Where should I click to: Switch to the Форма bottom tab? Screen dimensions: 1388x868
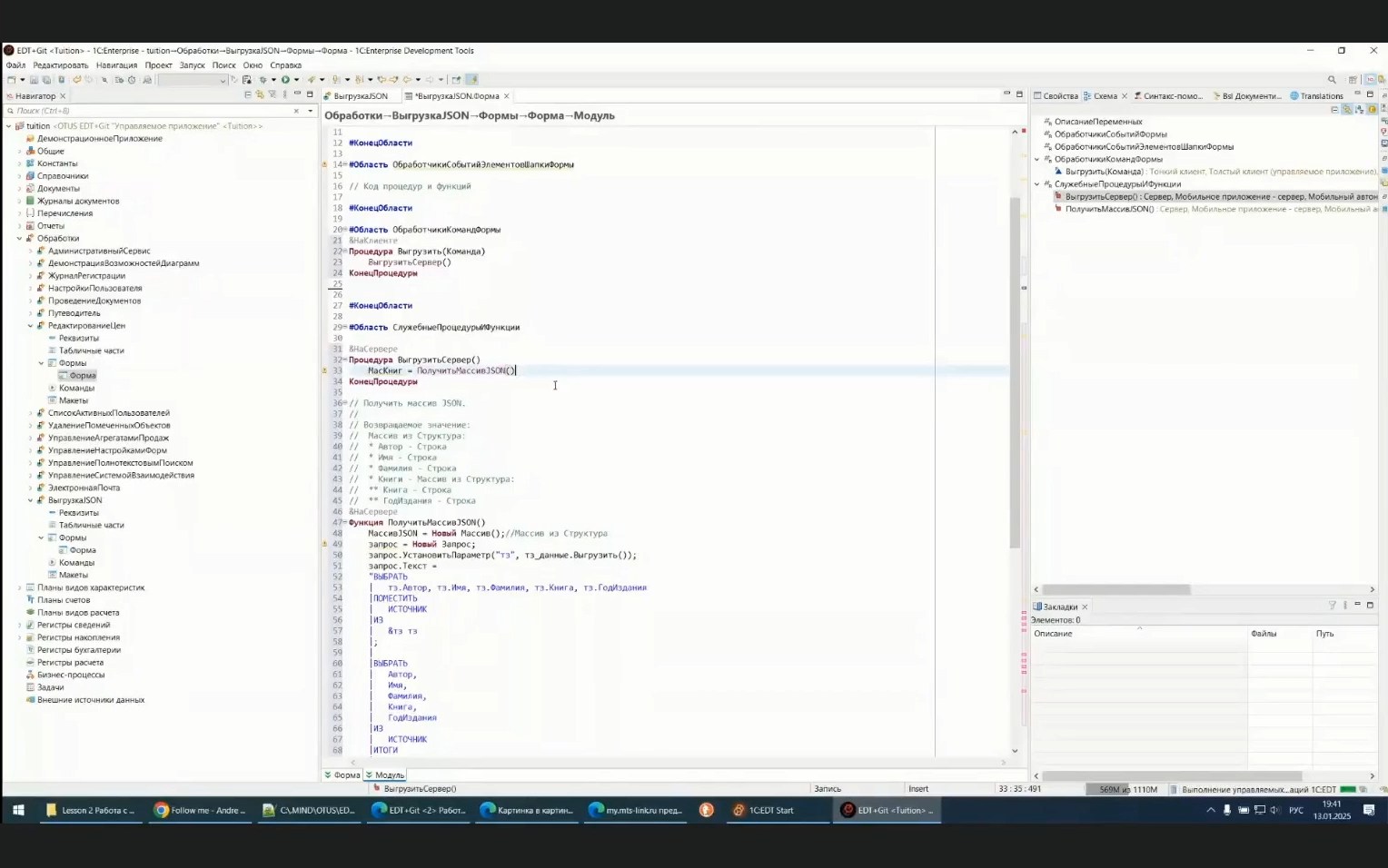click(x=342, y=775)
